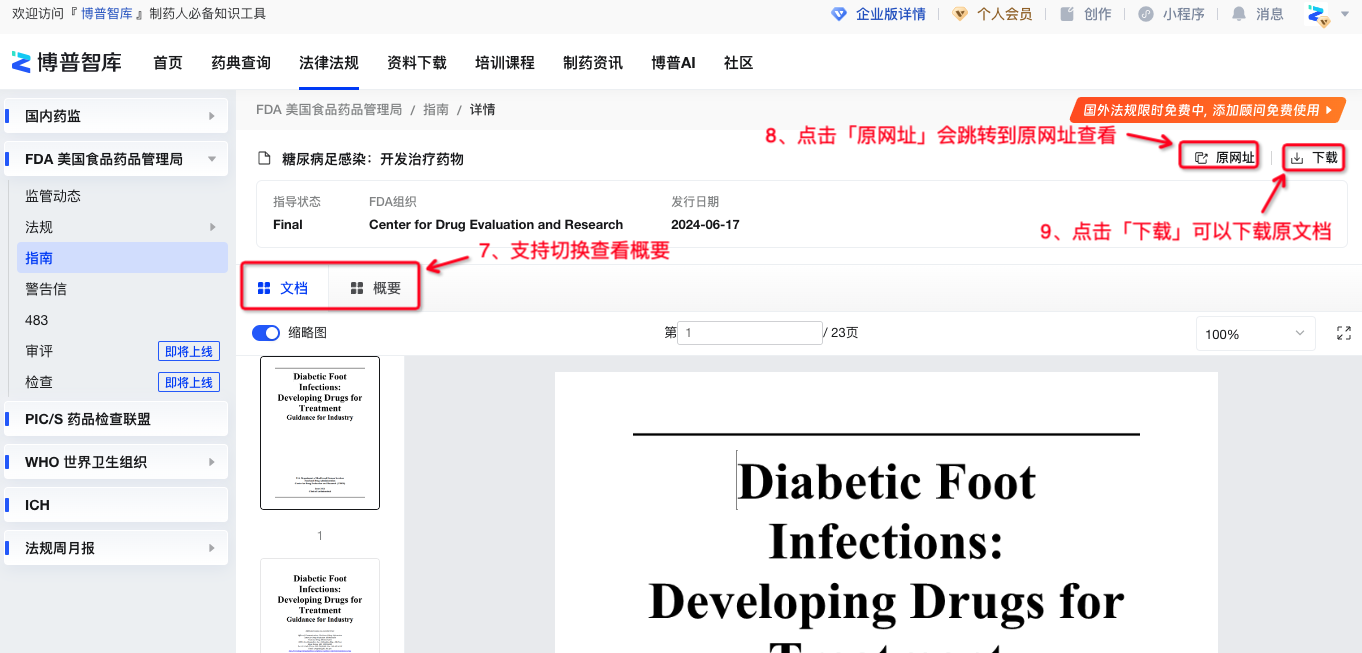1362x653 pixels.
Task: Open the 博普AI navigation item
Action: (x=673, y=63)
